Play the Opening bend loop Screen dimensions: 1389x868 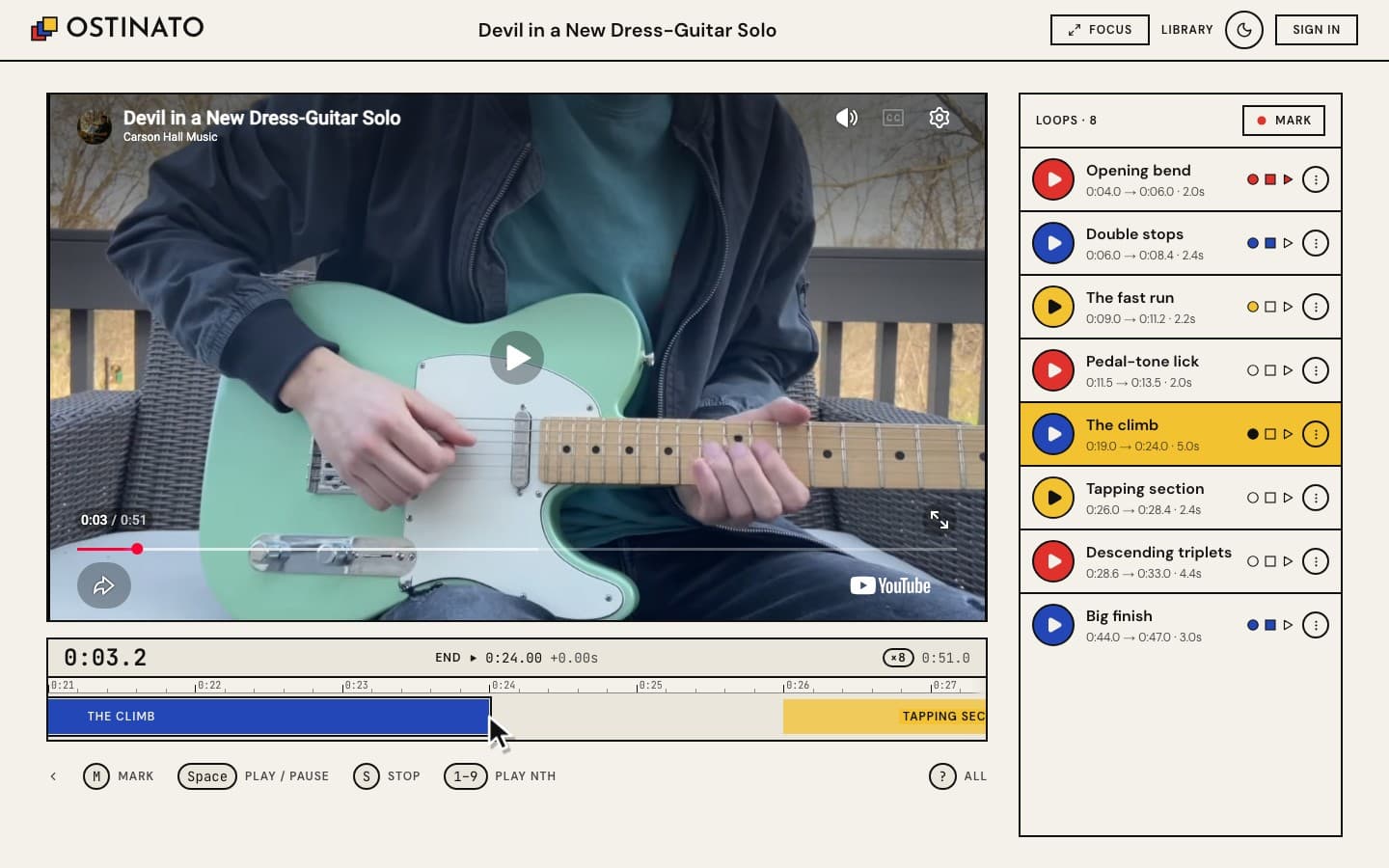[x=1053, y=179]
